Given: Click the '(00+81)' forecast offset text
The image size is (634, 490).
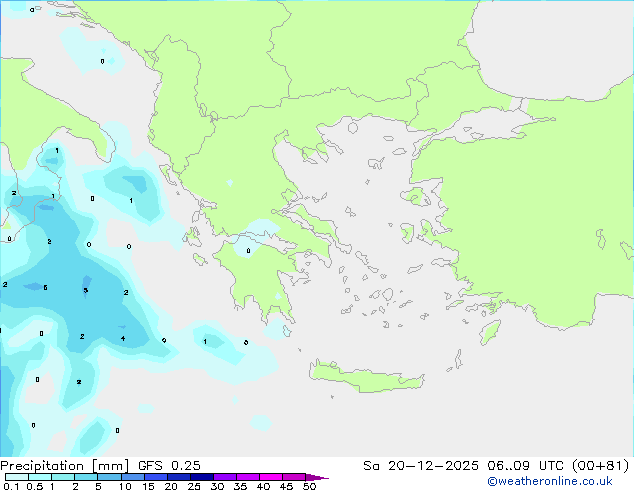Looking at the screenshot, I should point(600,466).
